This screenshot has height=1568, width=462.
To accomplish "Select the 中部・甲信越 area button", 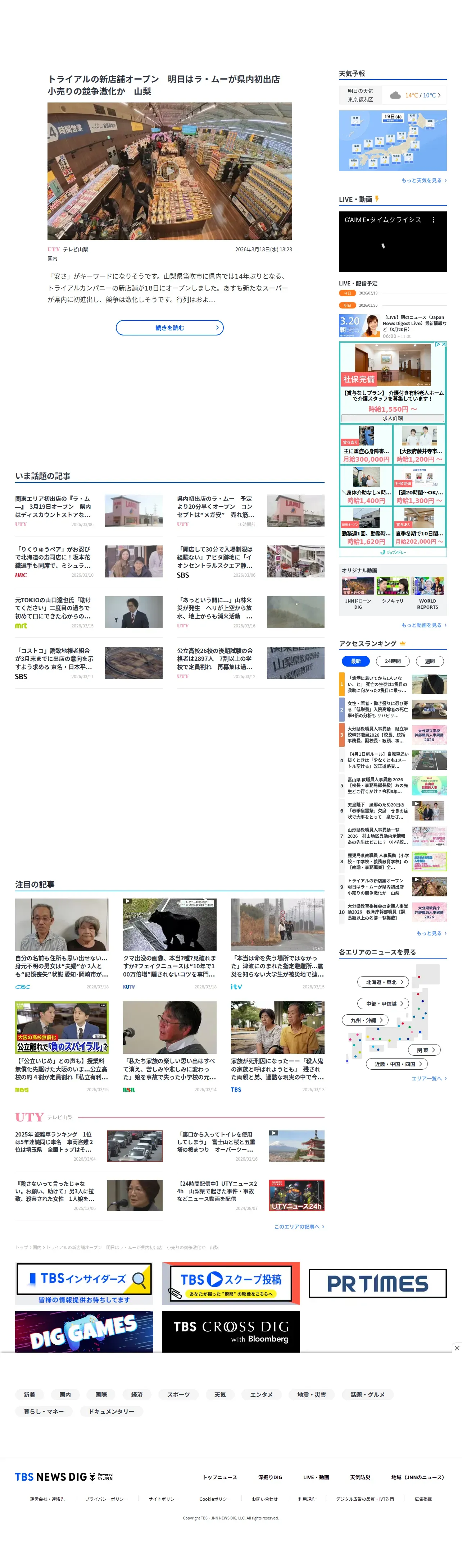I will (383, 1003).
